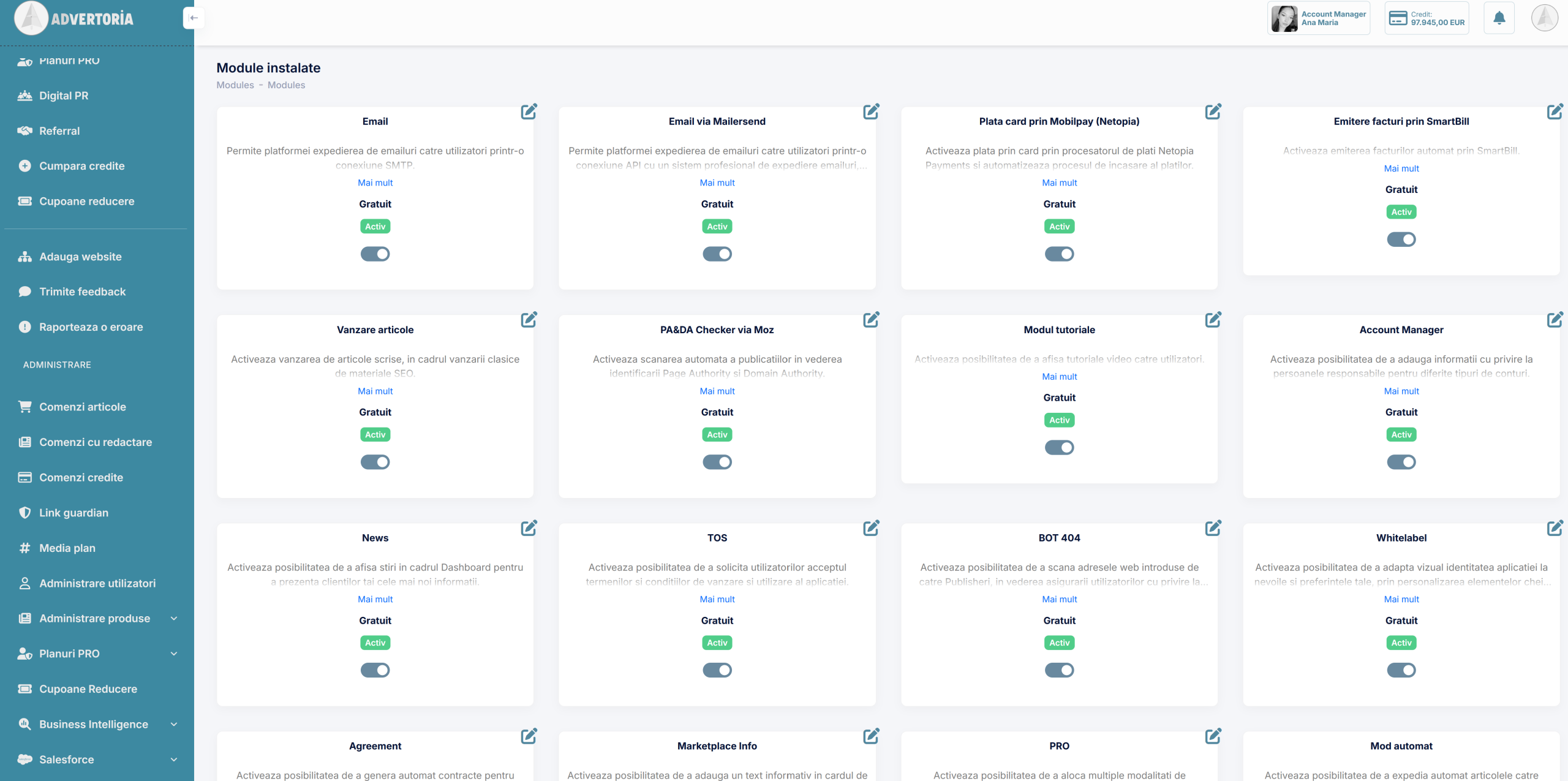The height and width of the screenshot is (781, 1568).
Task: Disable the Email module toggle
Action: (375, 254)
